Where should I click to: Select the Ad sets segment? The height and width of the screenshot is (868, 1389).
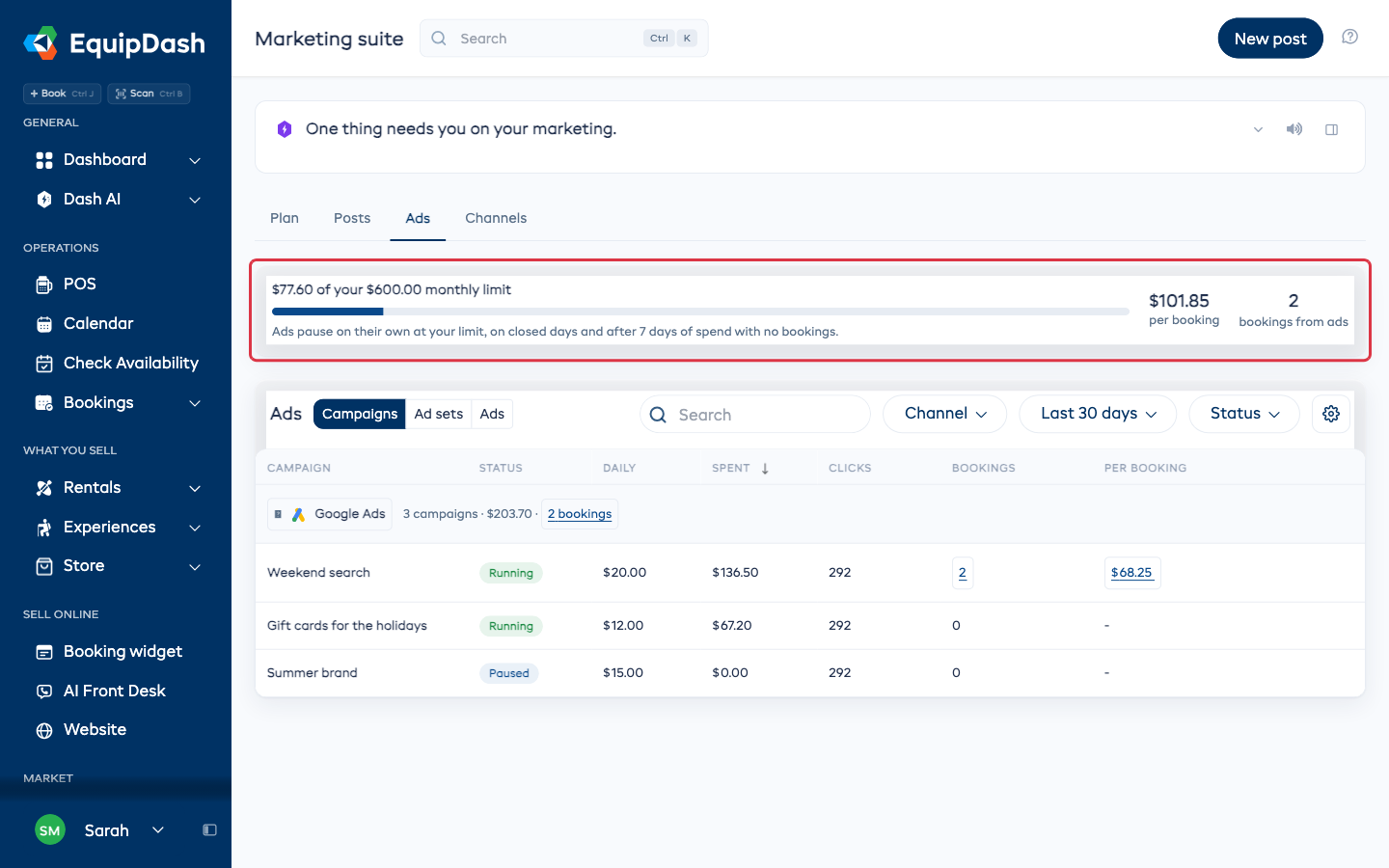[x=439, y=414]
